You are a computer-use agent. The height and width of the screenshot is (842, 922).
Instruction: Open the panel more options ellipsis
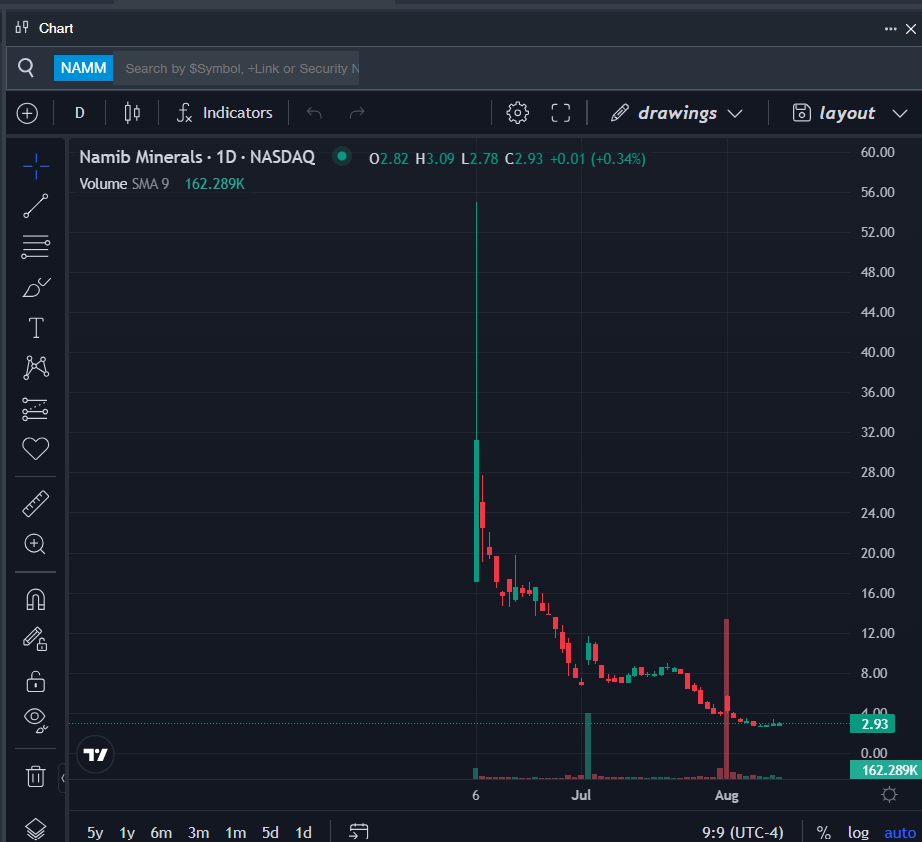click(891, 29)
